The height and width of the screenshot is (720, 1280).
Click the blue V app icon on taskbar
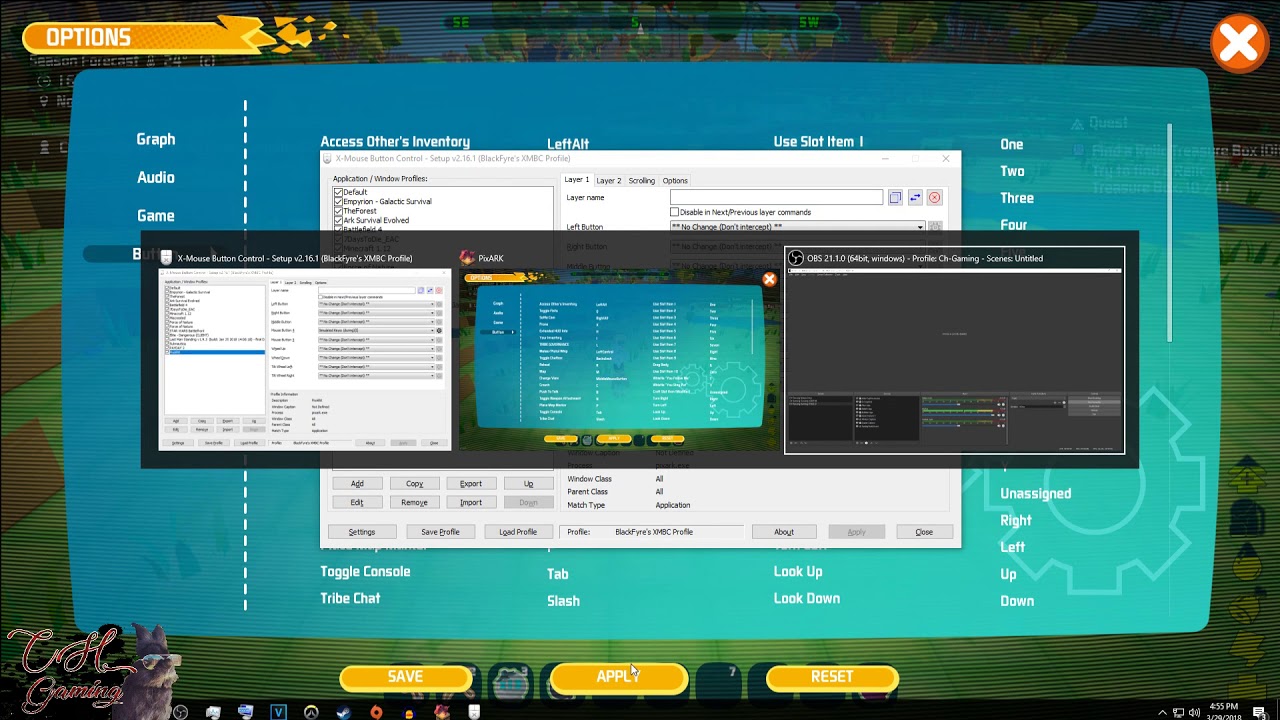tap(278, 712)
